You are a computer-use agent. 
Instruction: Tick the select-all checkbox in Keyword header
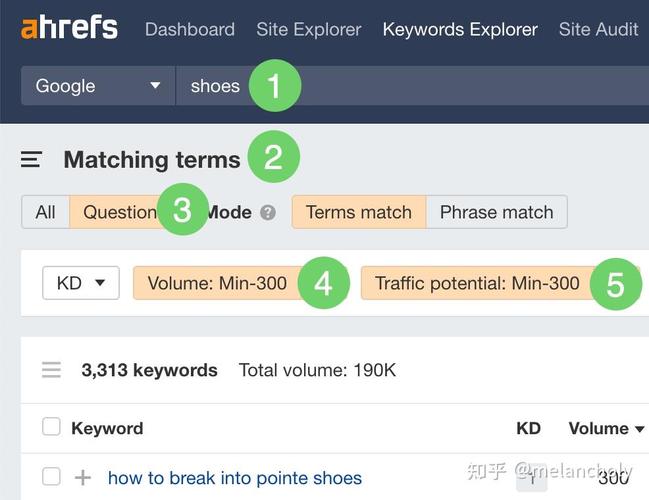(x=51, y=427)
